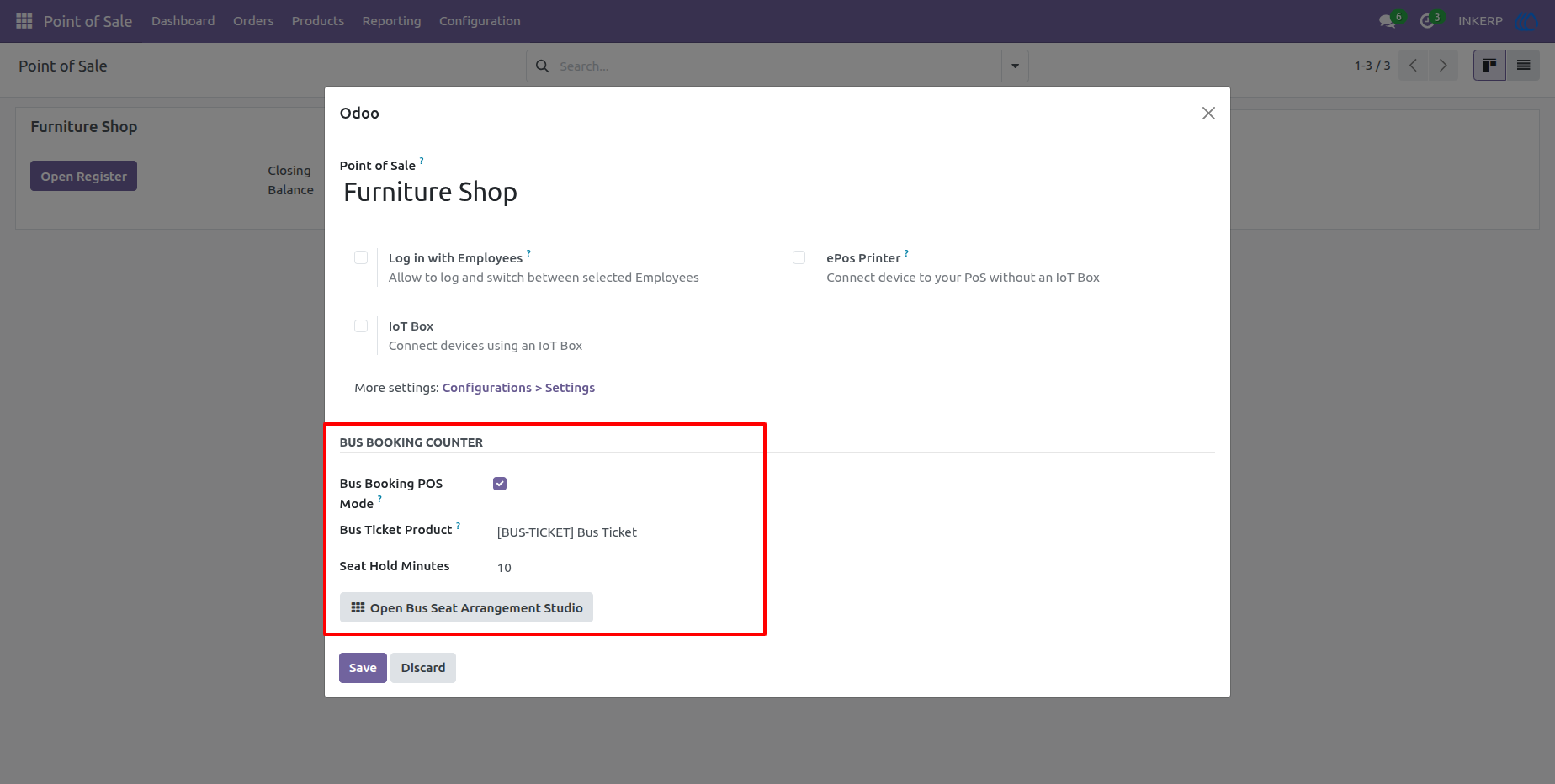Image resolution: width=1555 pixels, height=784 pixels.
Task: Expand the search options dropdown
Action: pyautogui.click(x=1015, y=66)
